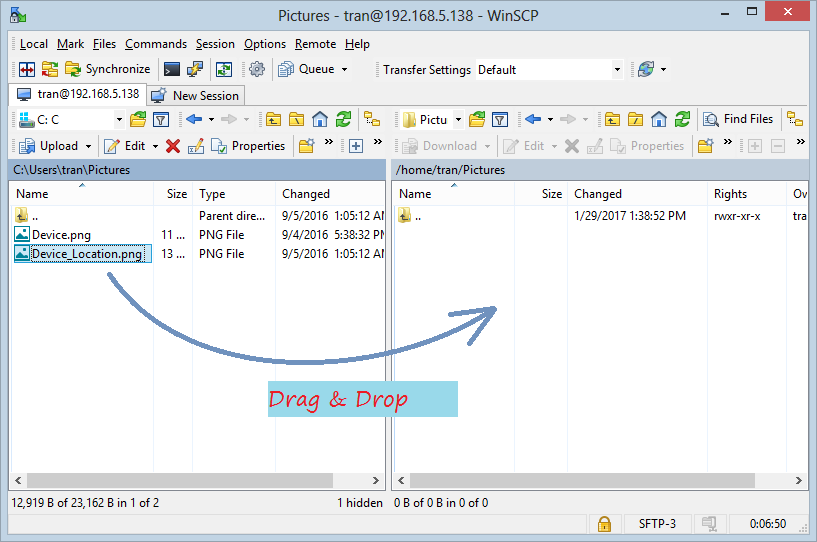Open the Commands menu
This screenshot has width=817, height=542.
click(156, 44)
